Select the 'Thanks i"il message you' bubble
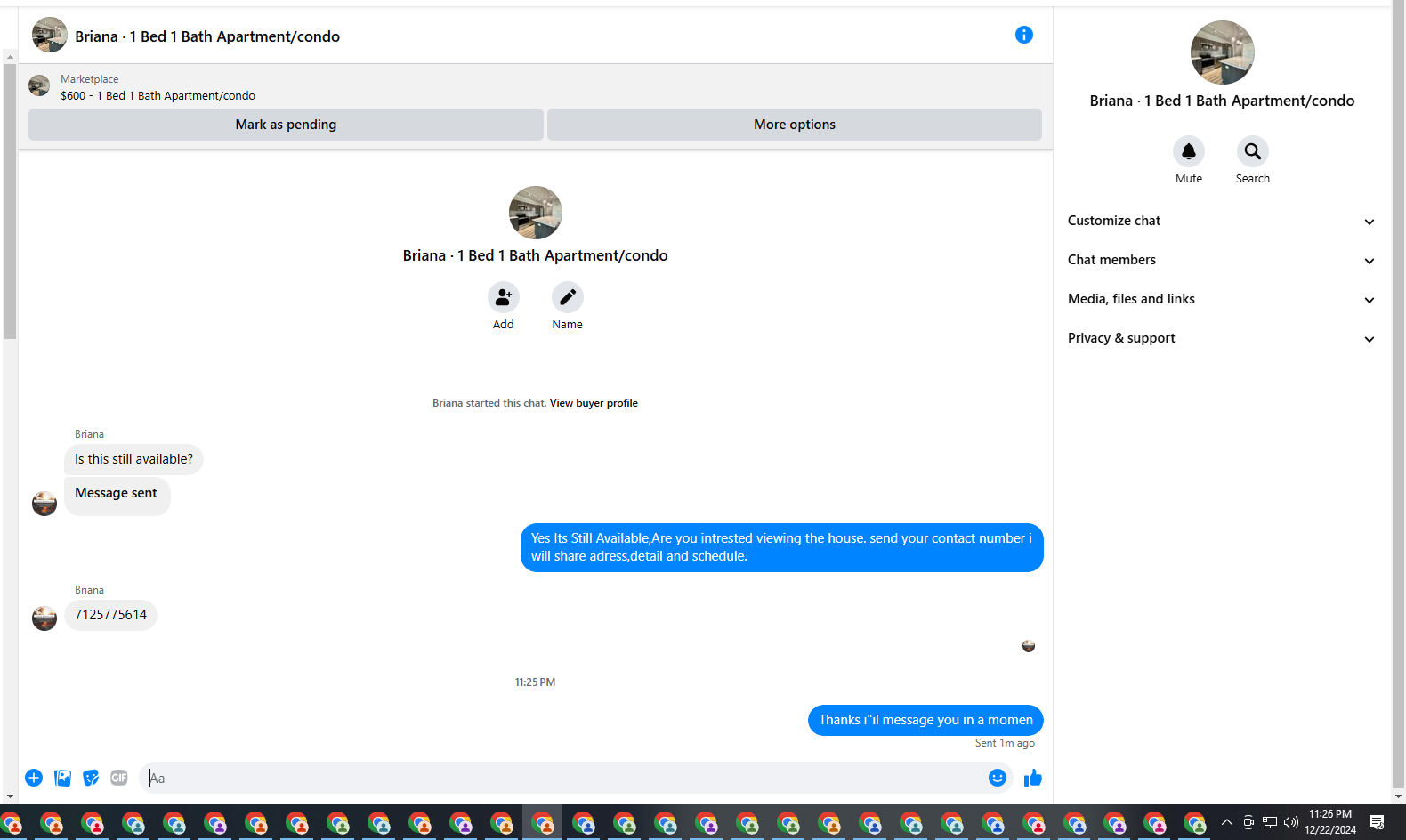 pos(925,720)
